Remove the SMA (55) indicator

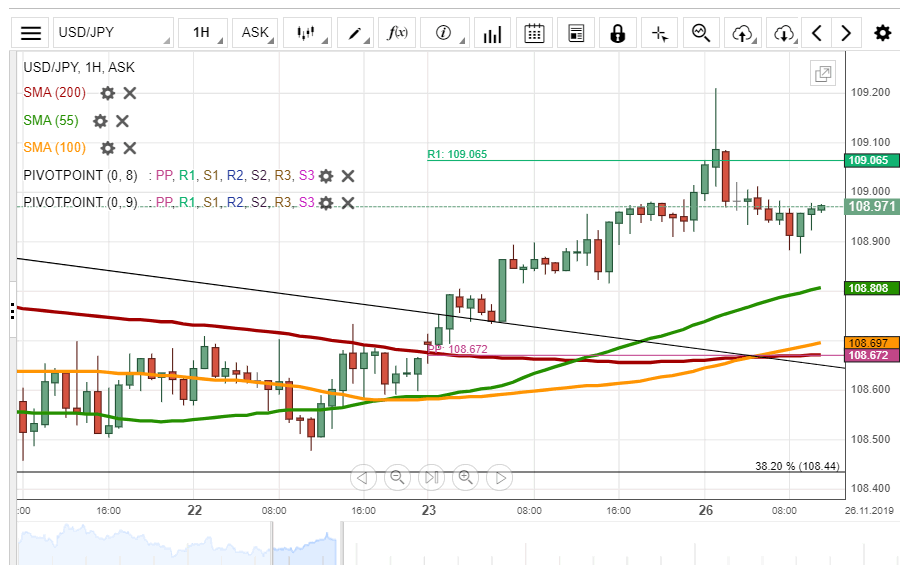(122, 121)
